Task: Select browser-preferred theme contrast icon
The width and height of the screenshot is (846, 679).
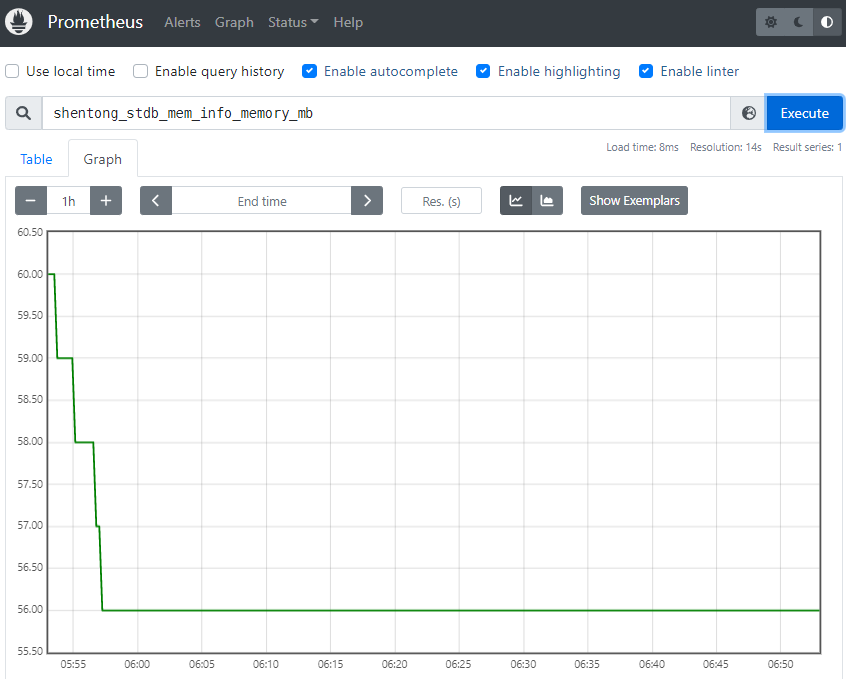Action: (x=826, y=22)
